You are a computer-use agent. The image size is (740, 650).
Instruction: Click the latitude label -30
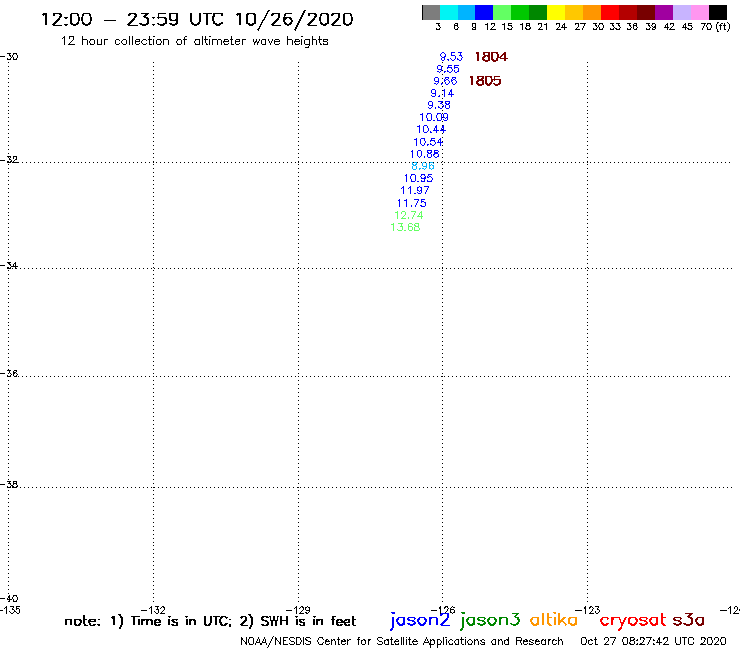coord(9,56)
